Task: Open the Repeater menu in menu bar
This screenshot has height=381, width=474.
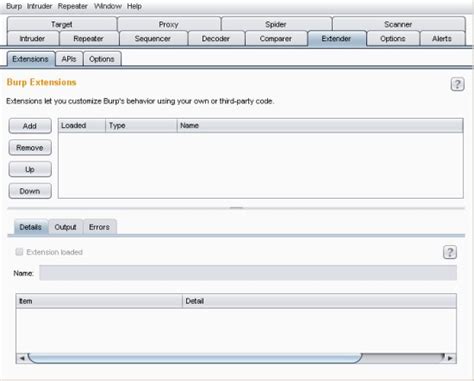Action: pos(73,6)
